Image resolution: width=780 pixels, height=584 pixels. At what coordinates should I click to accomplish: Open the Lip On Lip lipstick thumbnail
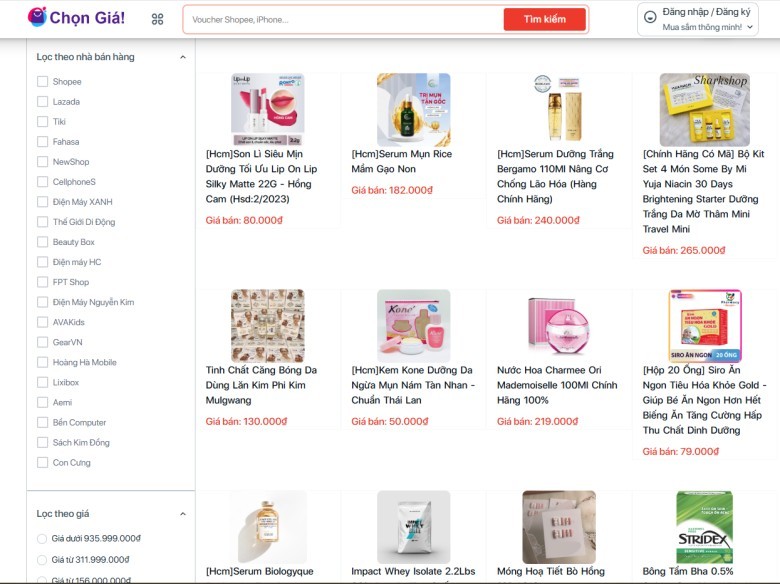(x=268, y=109)
